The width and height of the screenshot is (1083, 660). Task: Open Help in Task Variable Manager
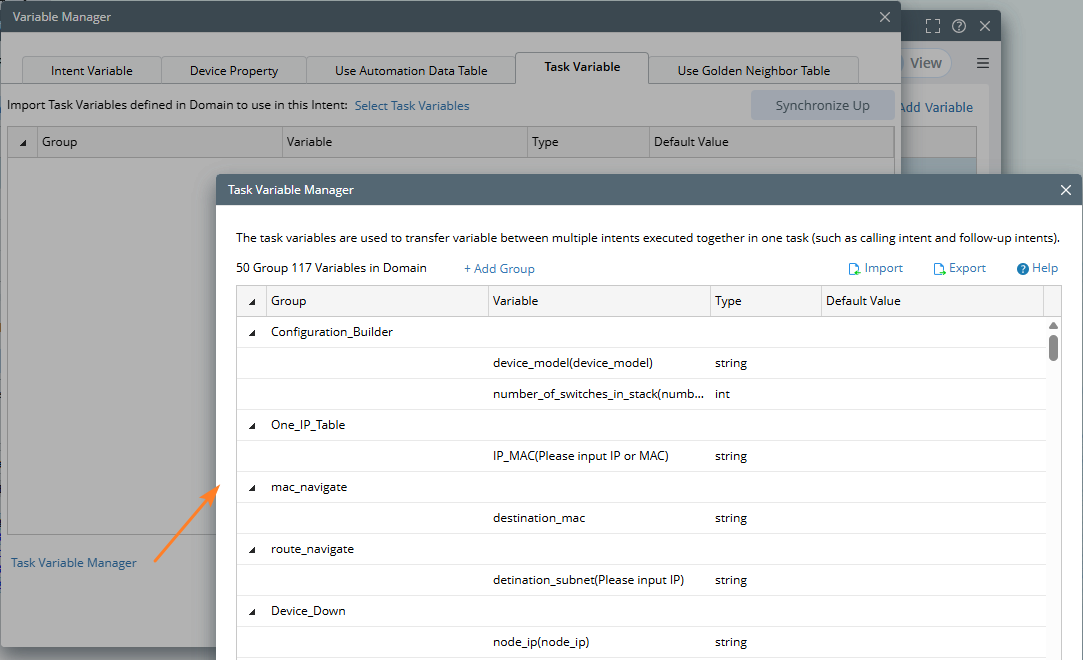(1037, 269)
